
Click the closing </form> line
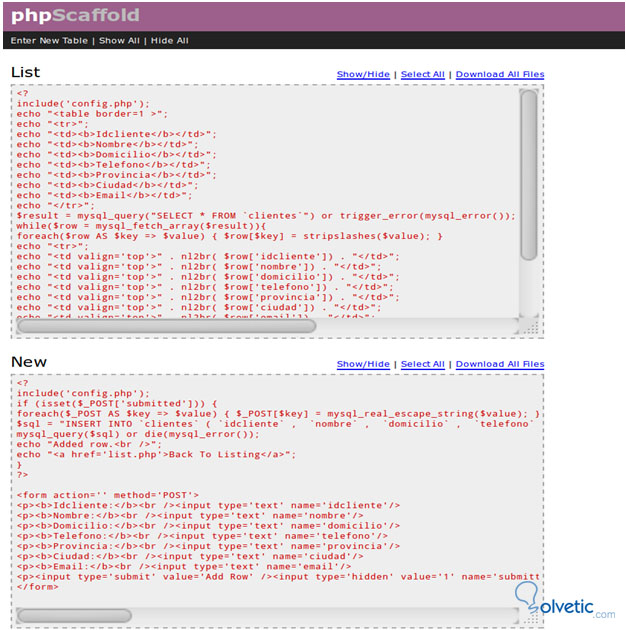click(37, 587)
